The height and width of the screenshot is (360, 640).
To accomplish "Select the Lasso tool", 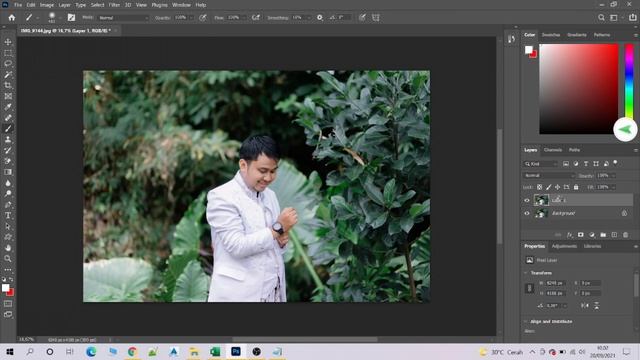I will pos(8,64).
